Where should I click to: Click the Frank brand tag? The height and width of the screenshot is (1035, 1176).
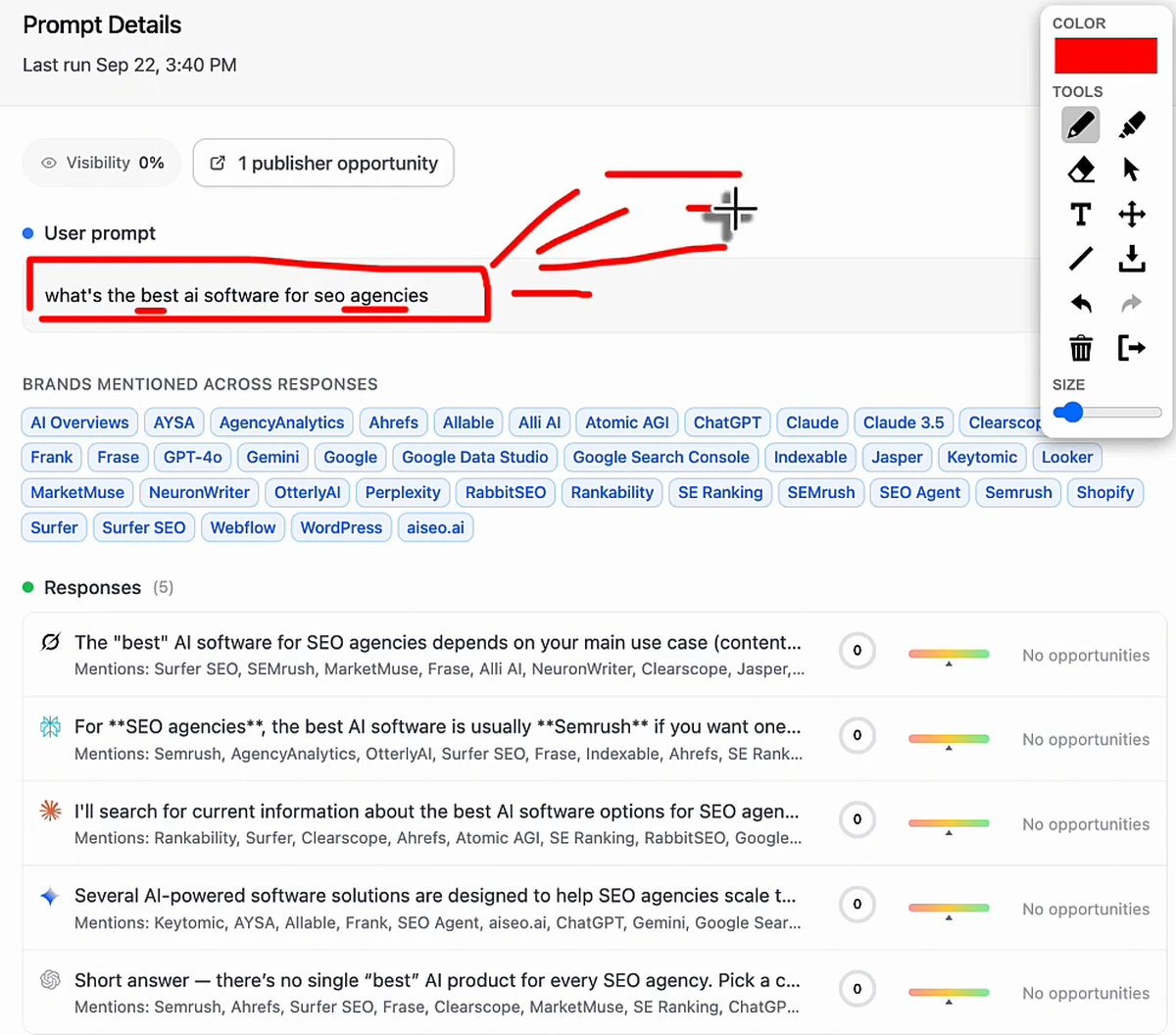pyautogui.click(x=51, y=457)
